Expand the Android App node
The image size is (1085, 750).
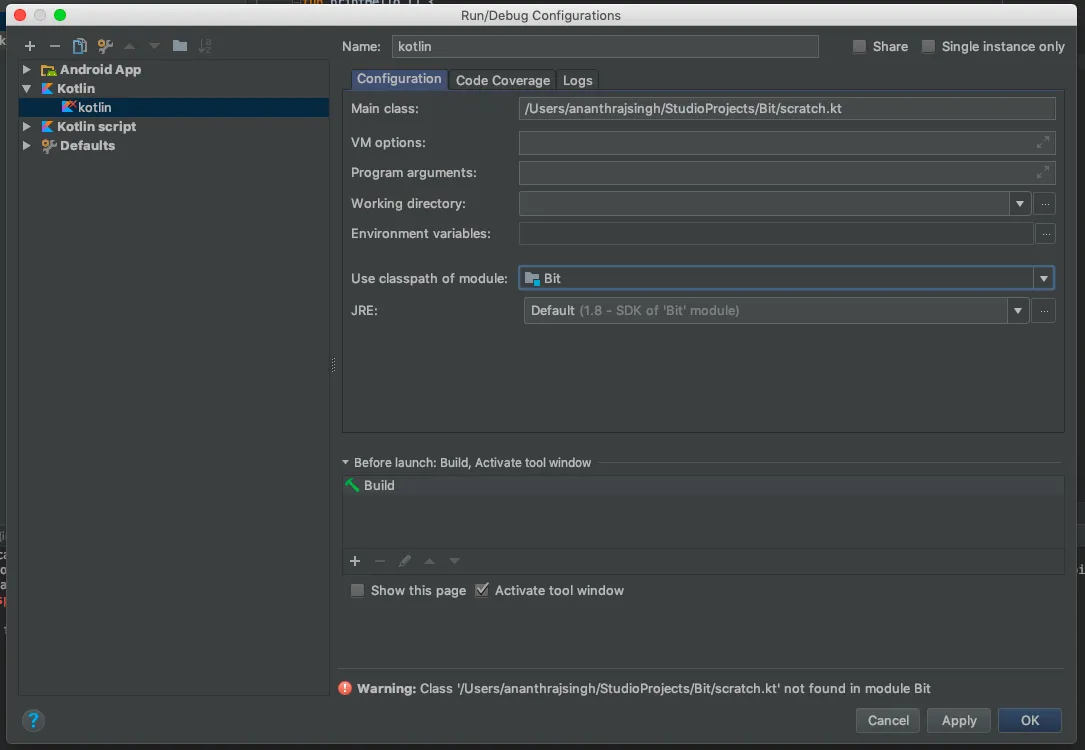(26, 69)
